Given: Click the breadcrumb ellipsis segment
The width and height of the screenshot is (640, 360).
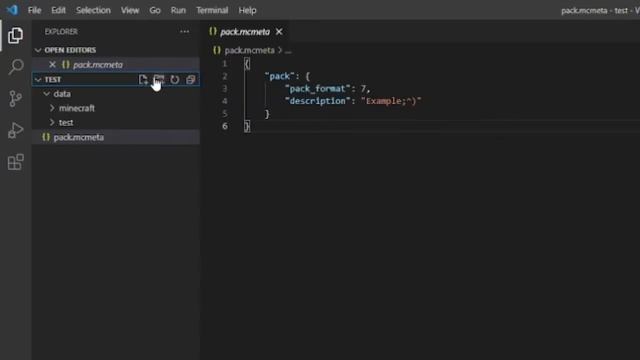Looking at the screenshot, I should 288,51.
